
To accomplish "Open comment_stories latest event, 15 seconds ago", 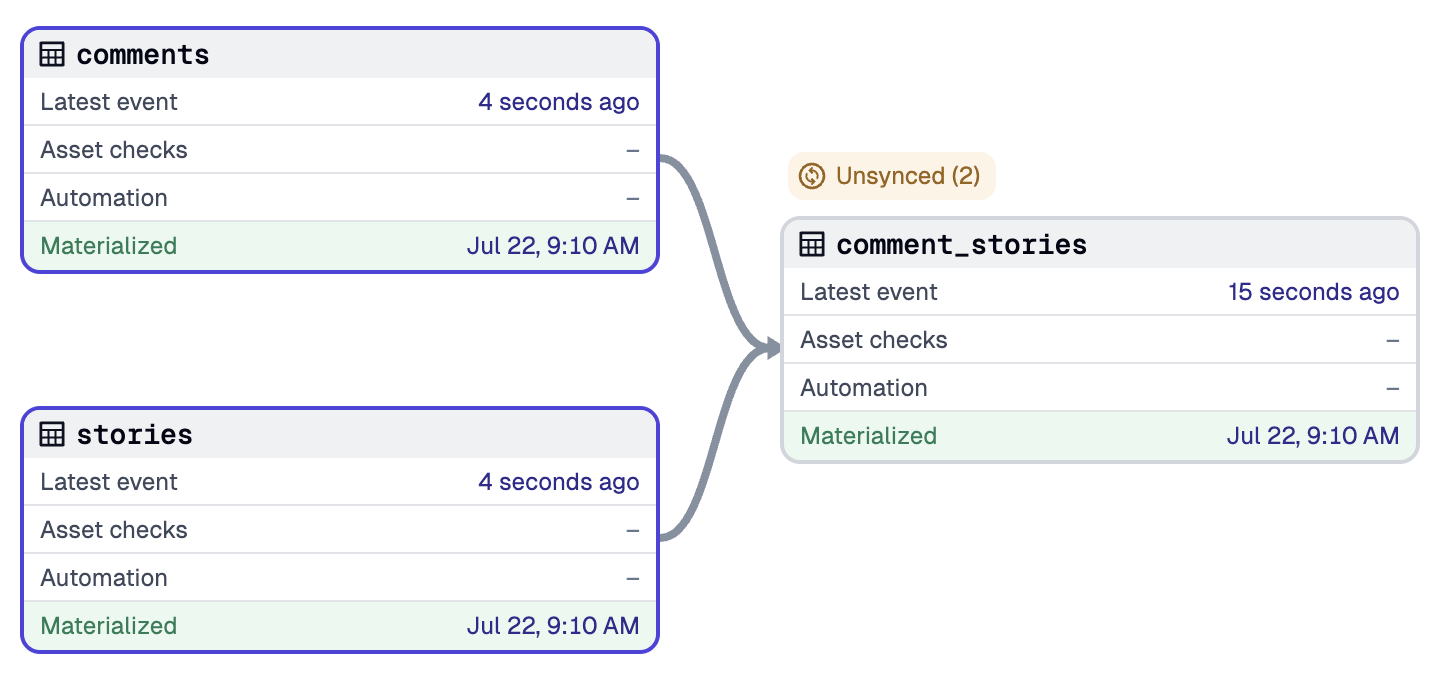I will [x=1314, y=292].
